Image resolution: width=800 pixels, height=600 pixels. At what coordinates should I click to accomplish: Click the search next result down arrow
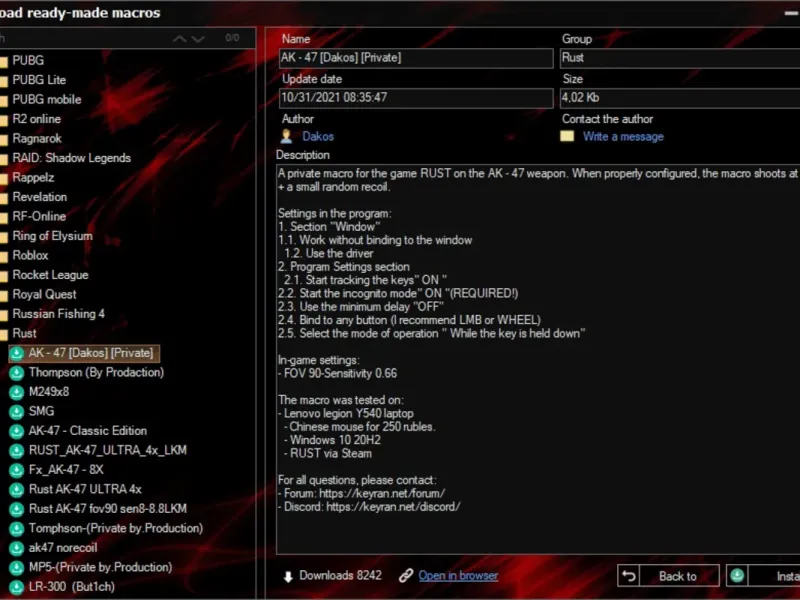[x=198, y=39]
